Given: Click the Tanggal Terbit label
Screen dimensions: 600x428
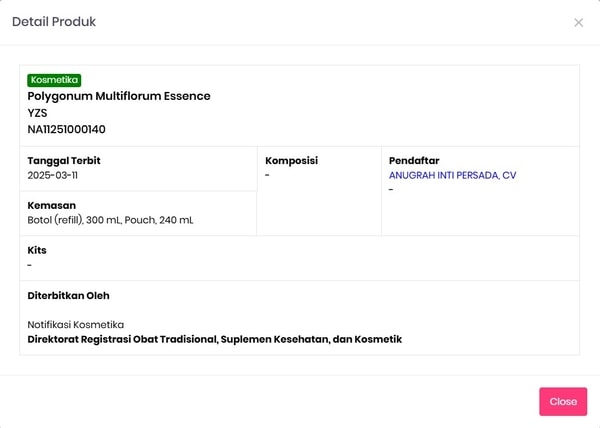Looking at the screenshot, I should pos(64,160).
